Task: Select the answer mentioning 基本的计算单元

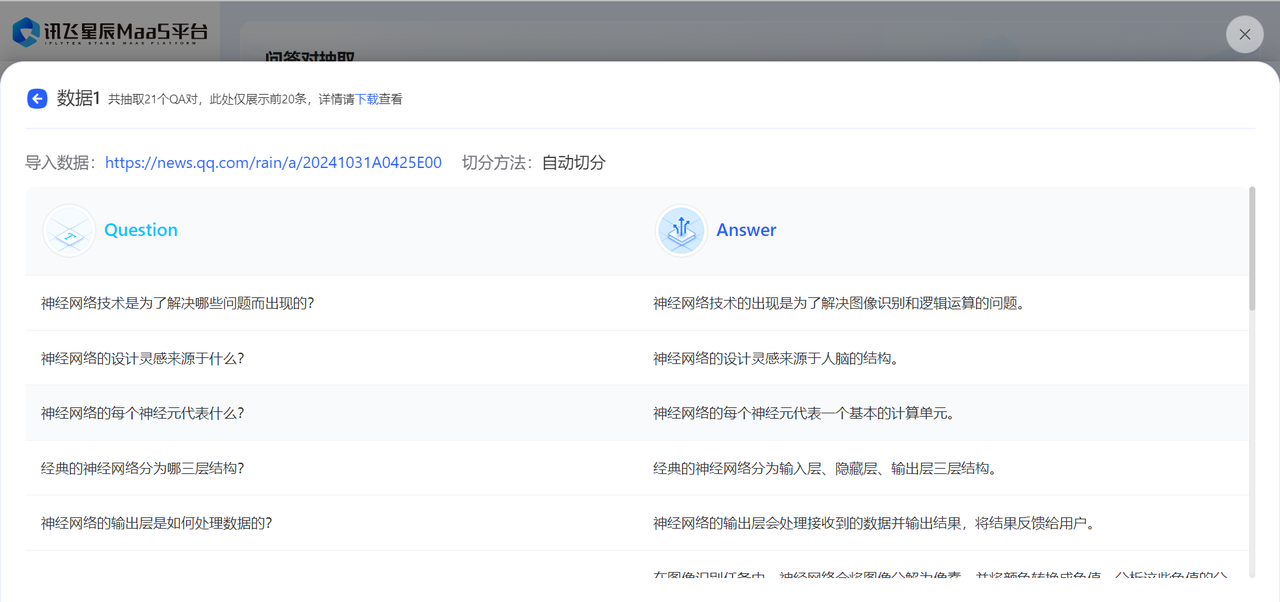Action: 803,413
